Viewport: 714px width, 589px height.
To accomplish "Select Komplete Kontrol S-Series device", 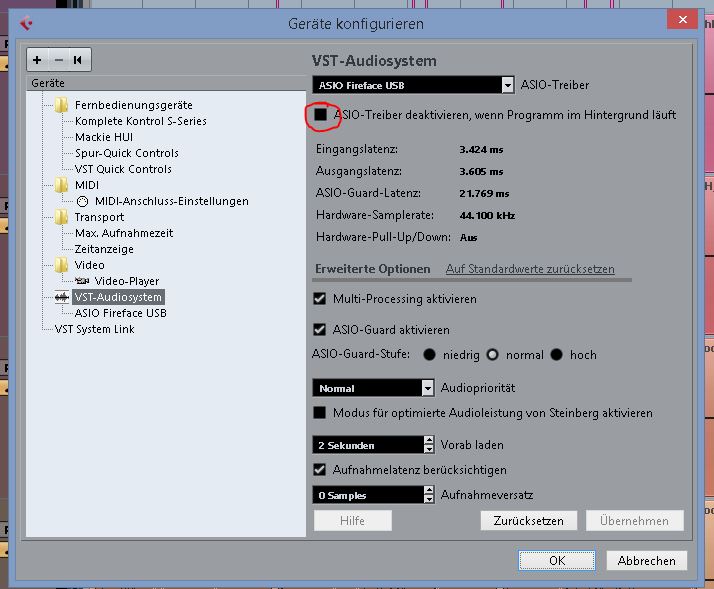I will (x=141, y=121).
